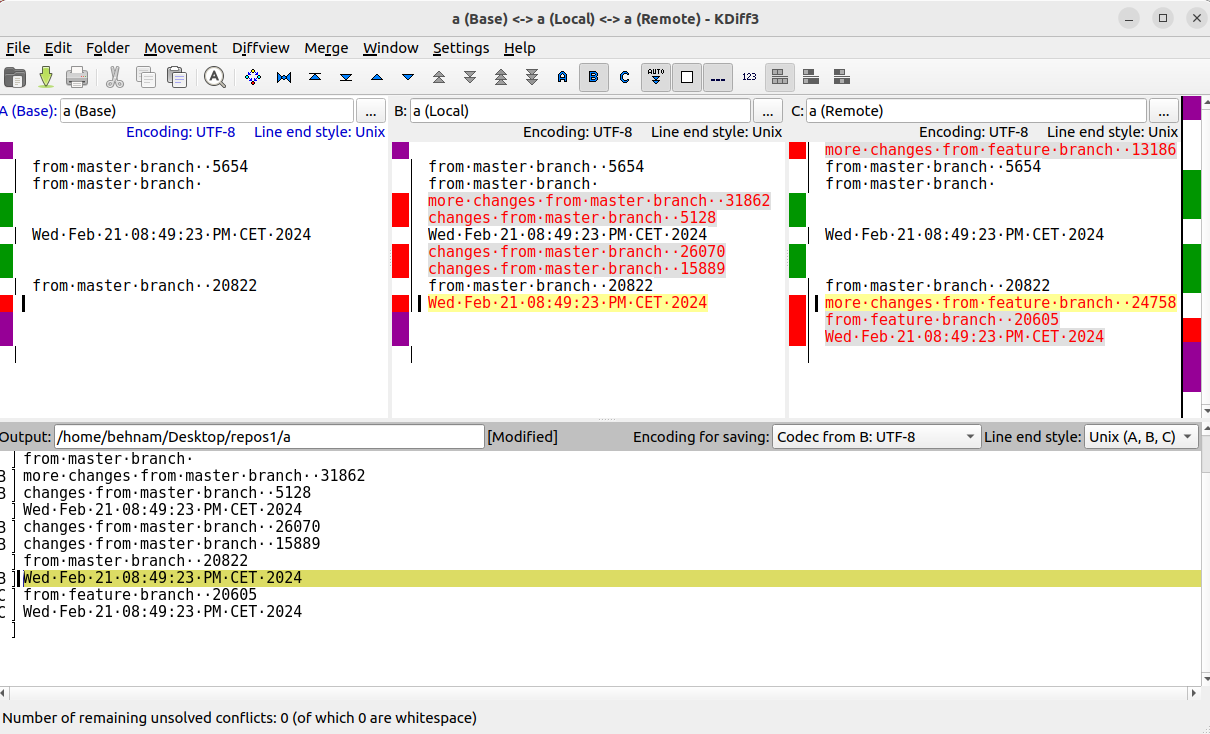
Task: Open the Merge menu
Action: point(326,48)
